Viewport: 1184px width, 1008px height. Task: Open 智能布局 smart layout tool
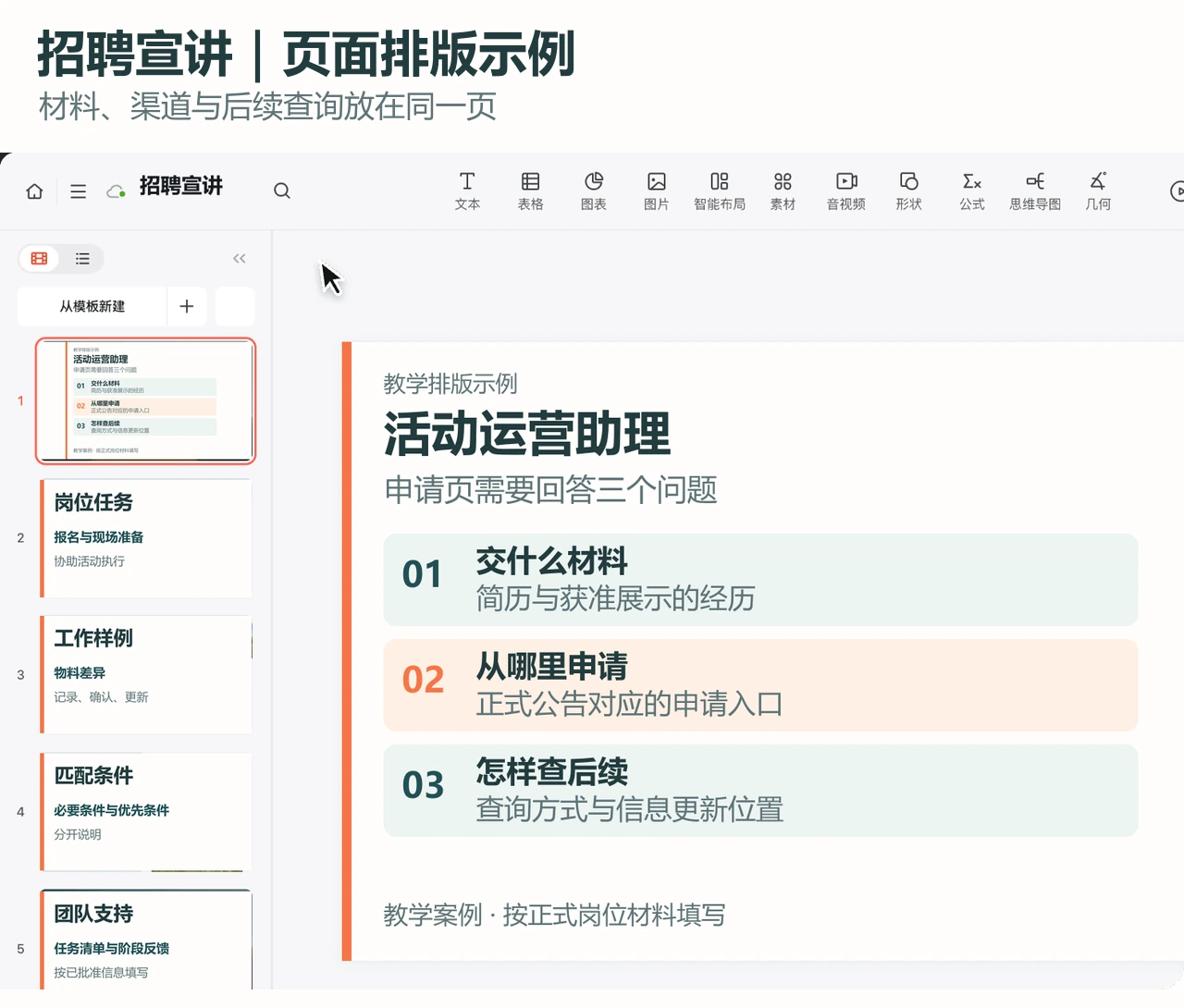click(720, 191)
